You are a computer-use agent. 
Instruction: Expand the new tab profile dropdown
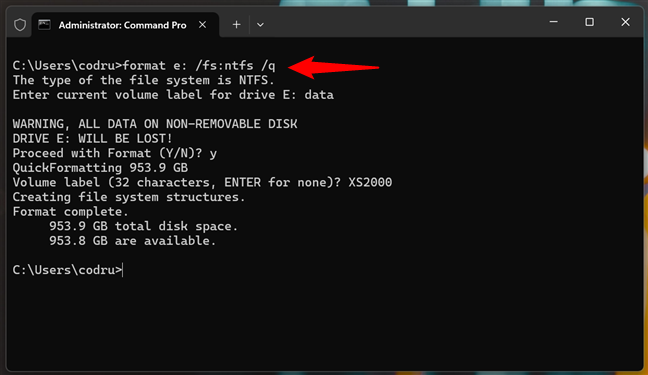(260, 25)
